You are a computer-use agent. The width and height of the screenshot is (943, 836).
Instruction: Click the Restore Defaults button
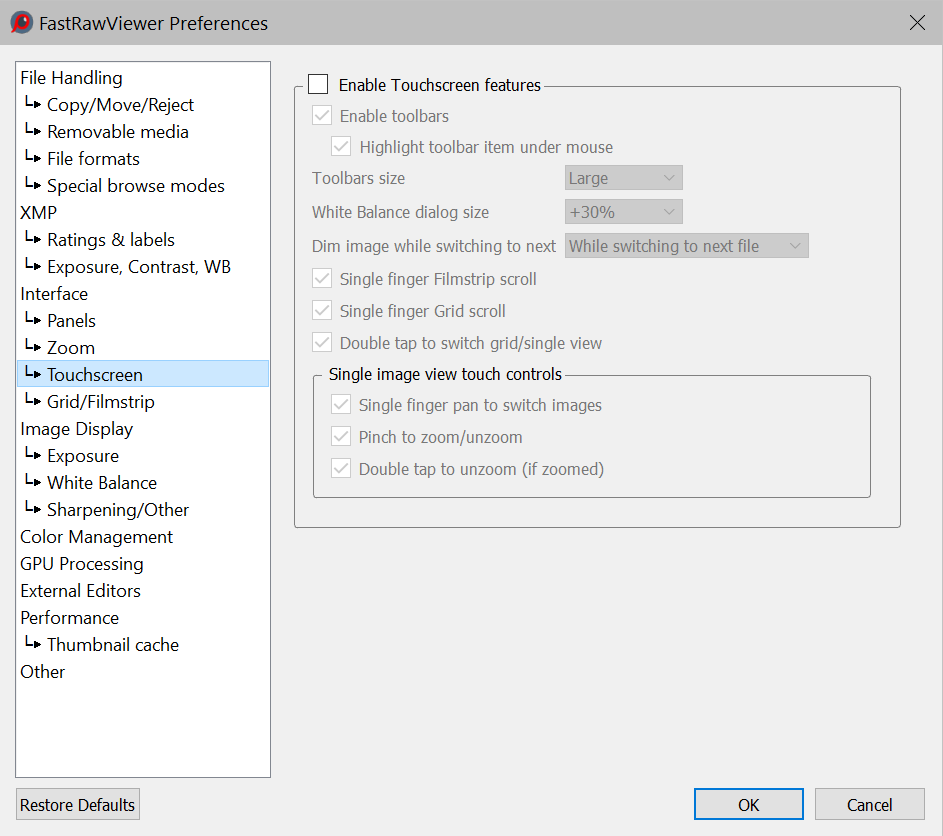pyautogui.click(x=77, y=805)
